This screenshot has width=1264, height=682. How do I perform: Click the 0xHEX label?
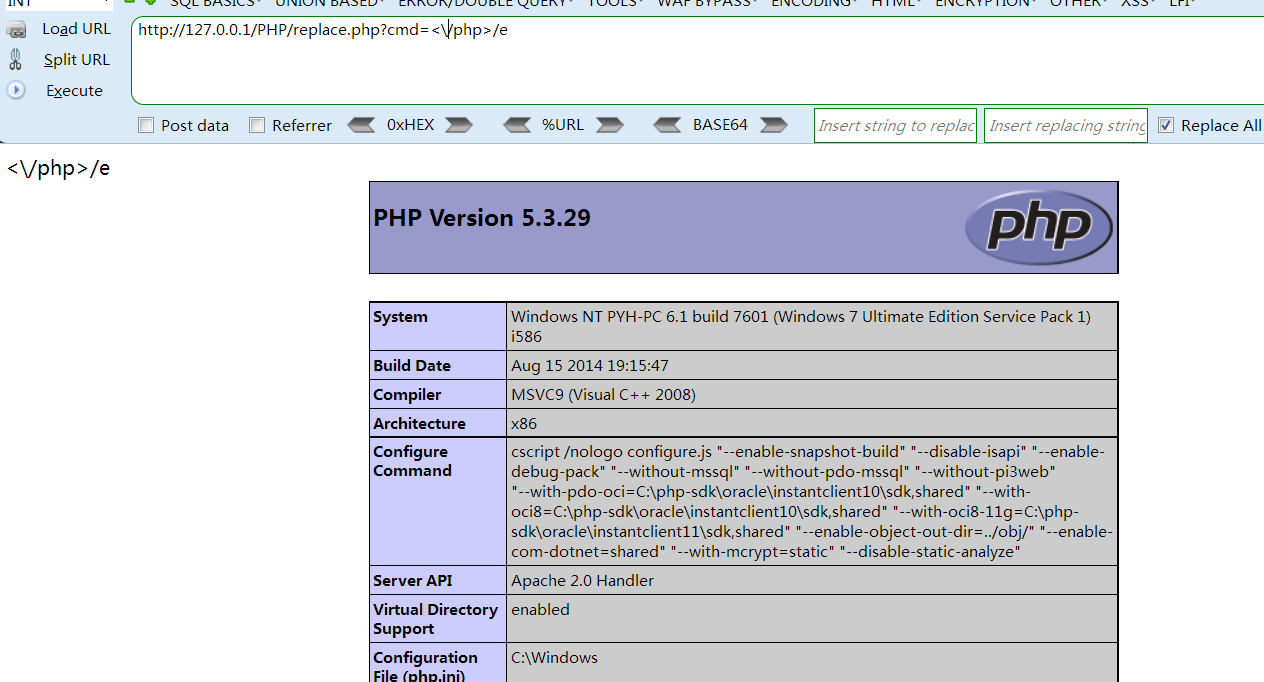click(x=410, y=125)
